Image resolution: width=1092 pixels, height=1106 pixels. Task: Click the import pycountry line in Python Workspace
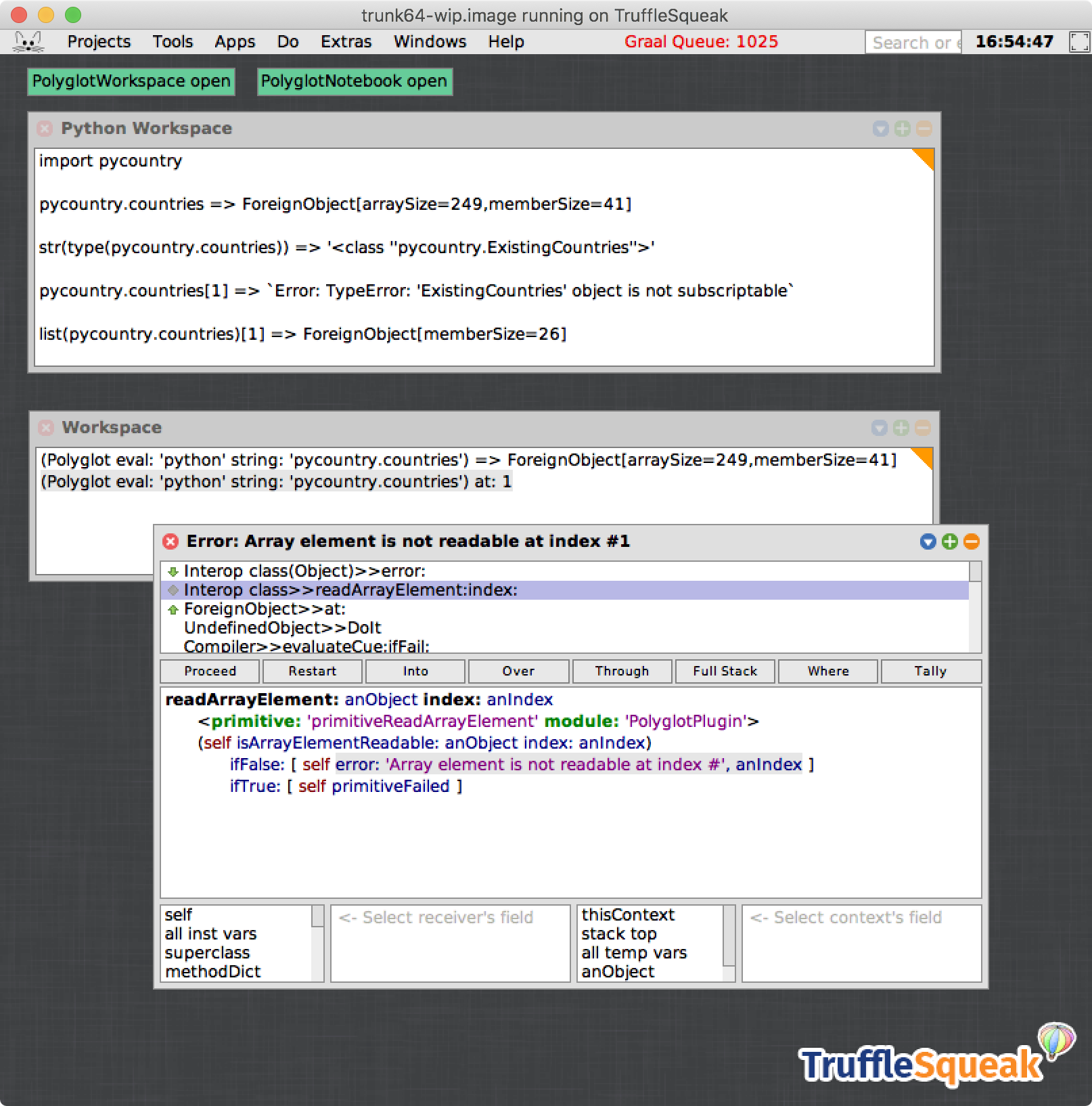[x=110, y=161]
